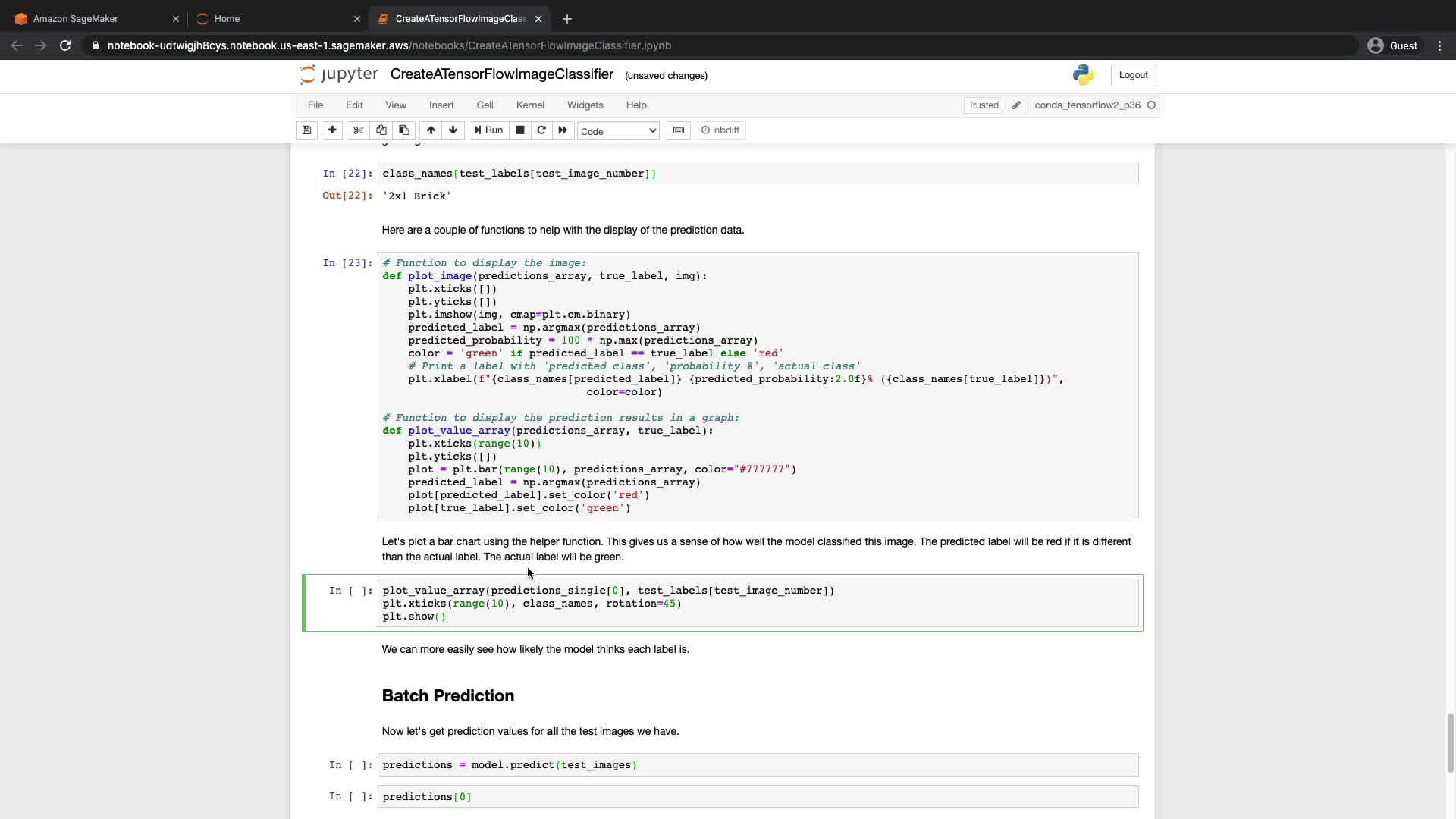
Task: Open the Kernel menu
Action: 530,105
